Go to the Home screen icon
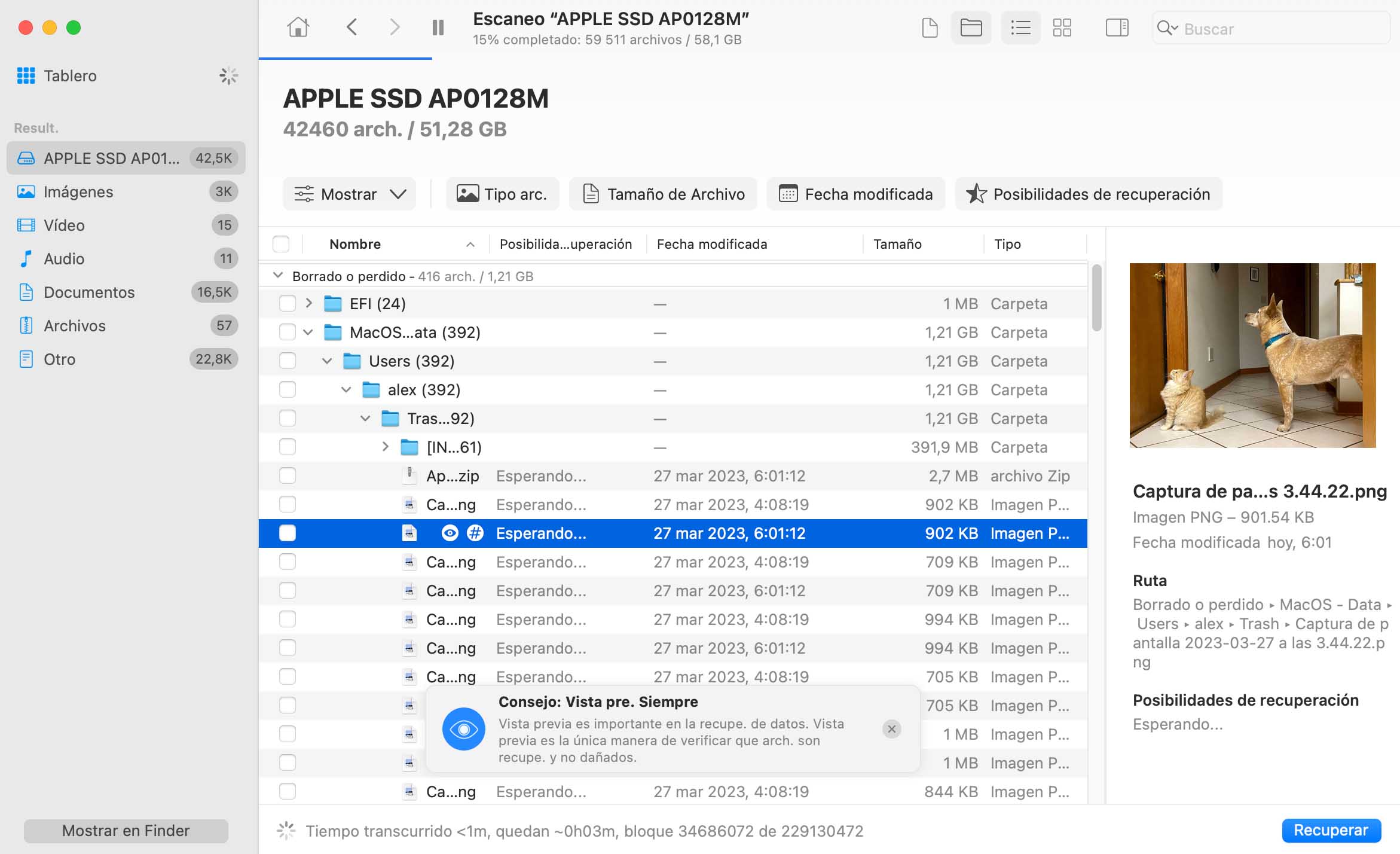 click(x=298, y=28)
